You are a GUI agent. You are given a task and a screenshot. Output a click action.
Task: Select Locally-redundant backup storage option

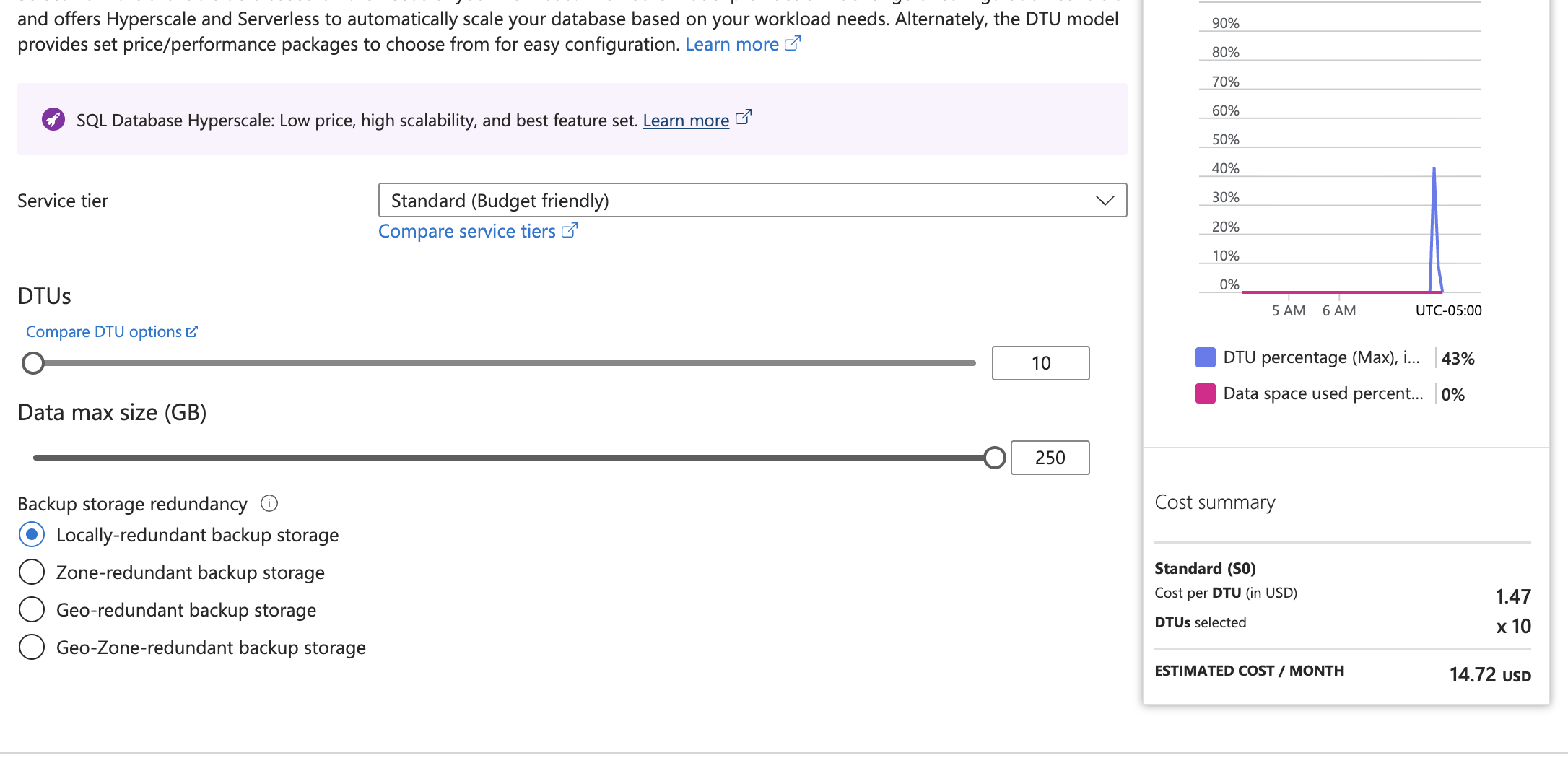tap(32, 535)
